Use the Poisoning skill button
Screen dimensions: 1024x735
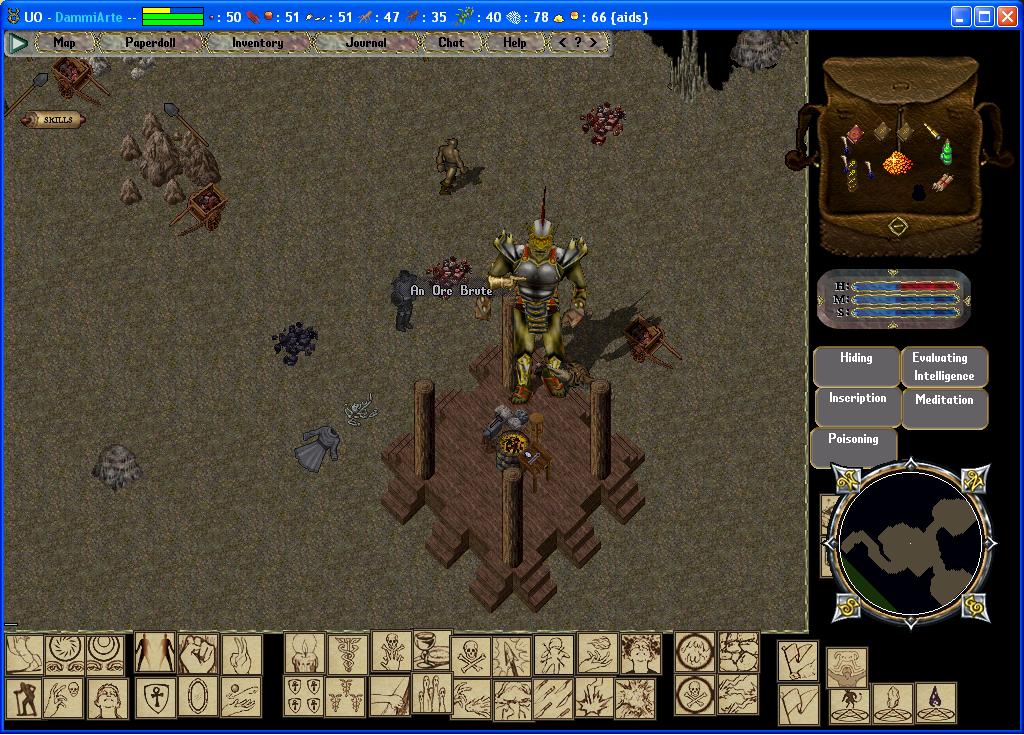[x=854, y=447]
